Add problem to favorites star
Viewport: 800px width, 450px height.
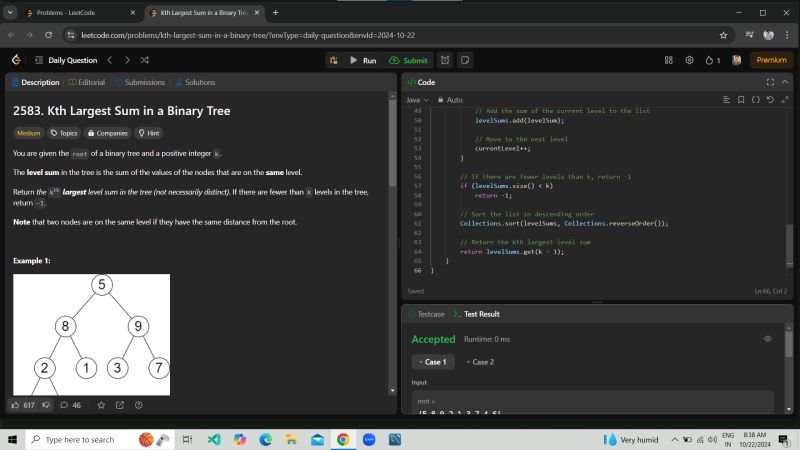pyautogui.click(x=101, y=405)
